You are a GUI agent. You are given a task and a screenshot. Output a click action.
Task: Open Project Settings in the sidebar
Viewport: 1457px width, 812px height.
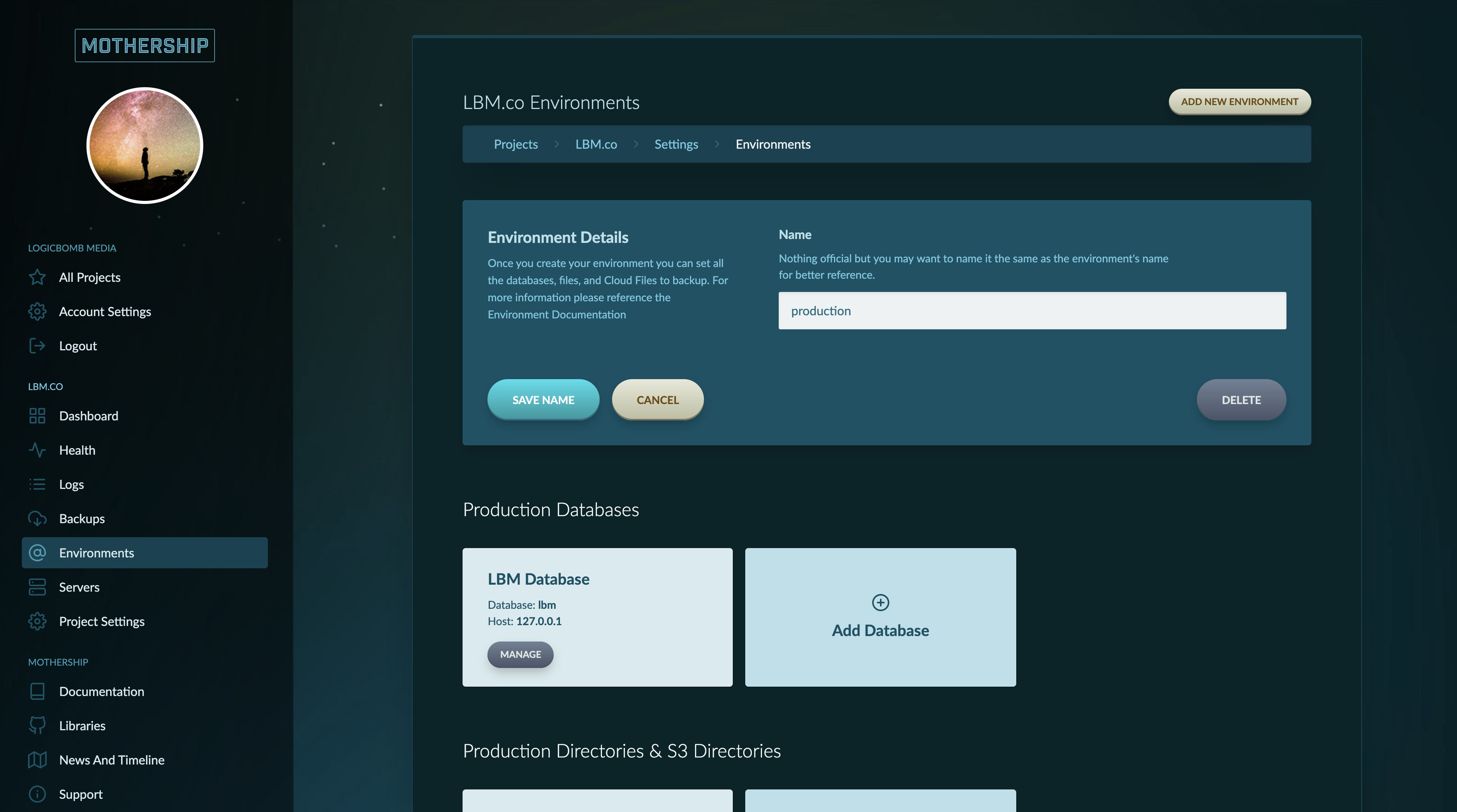[145, 621]
